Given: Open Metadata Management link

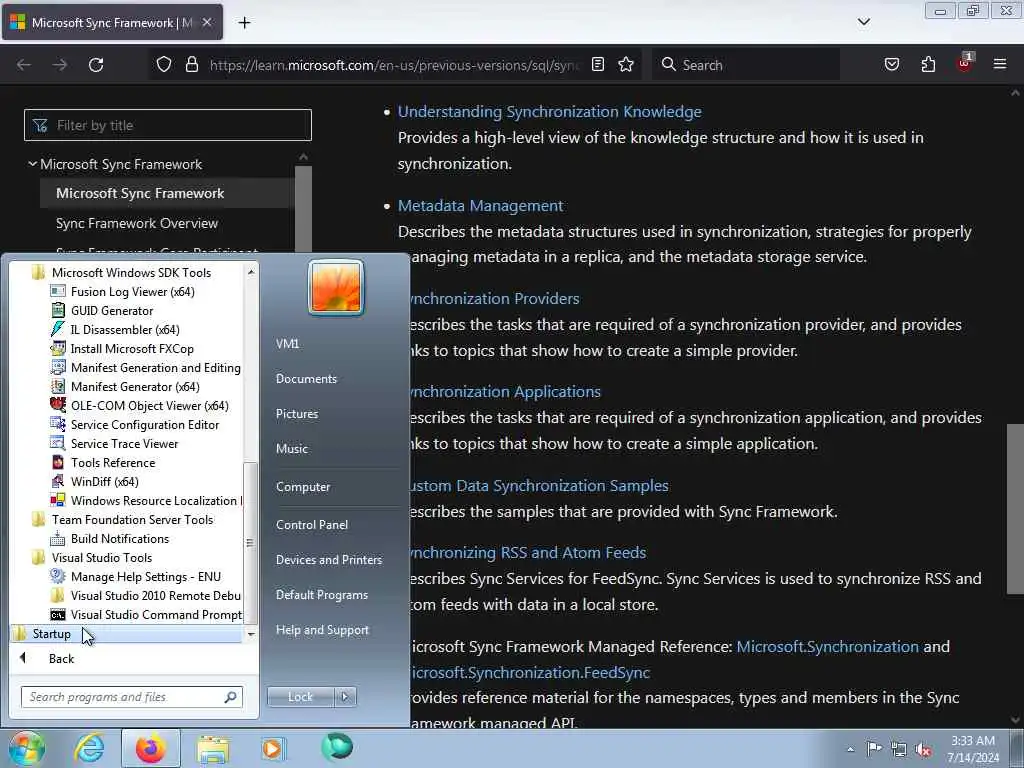Looking at the screenshot, I should click(481, 206).
